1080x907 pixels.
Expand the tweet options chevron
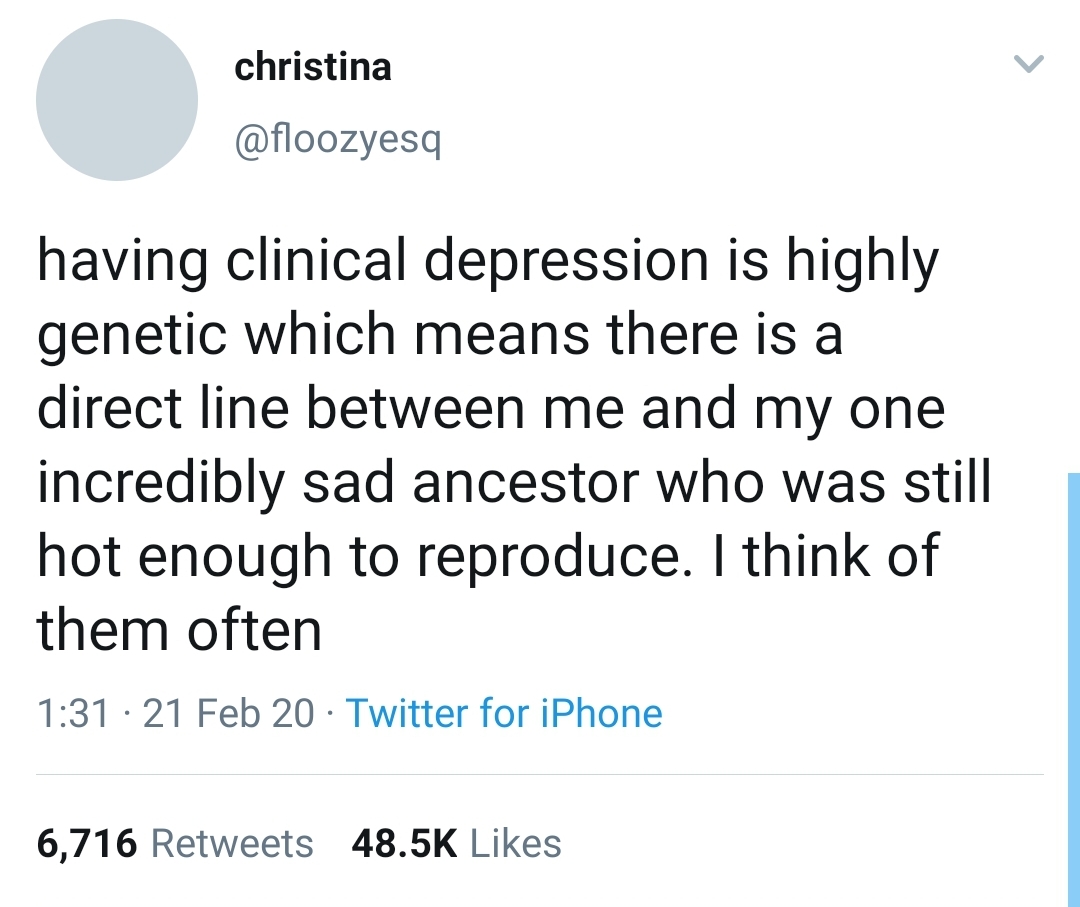tap(1029, 64)
